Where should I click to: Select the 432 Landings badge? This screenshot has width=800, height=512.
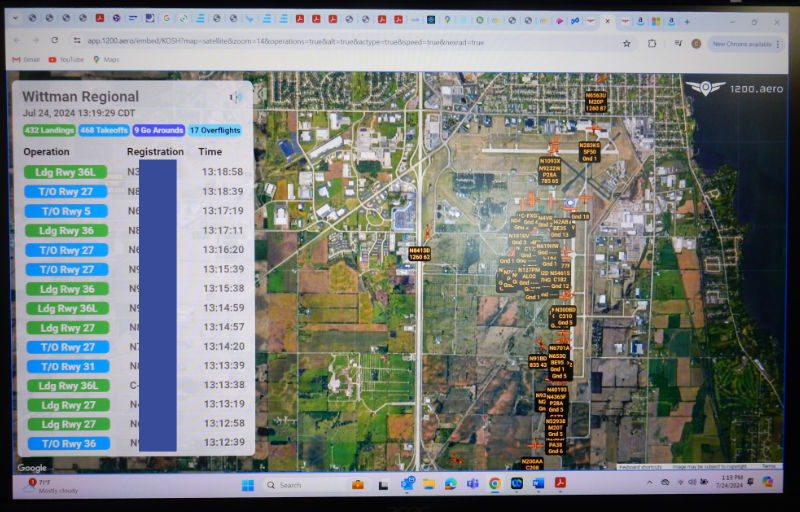(x=48, y=130)
